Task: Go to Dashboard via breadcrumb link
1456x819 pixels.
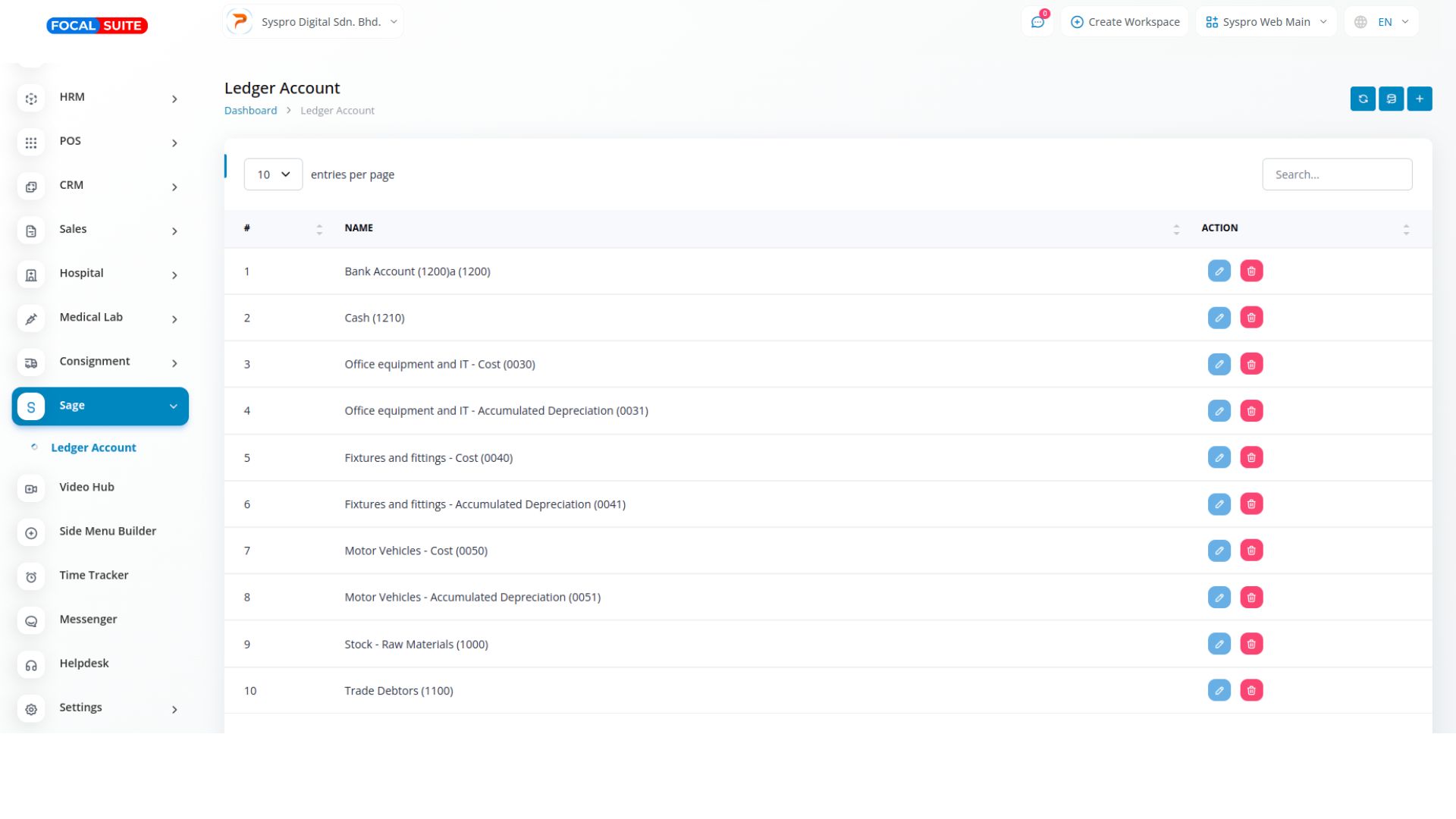Action: [250, 111]
